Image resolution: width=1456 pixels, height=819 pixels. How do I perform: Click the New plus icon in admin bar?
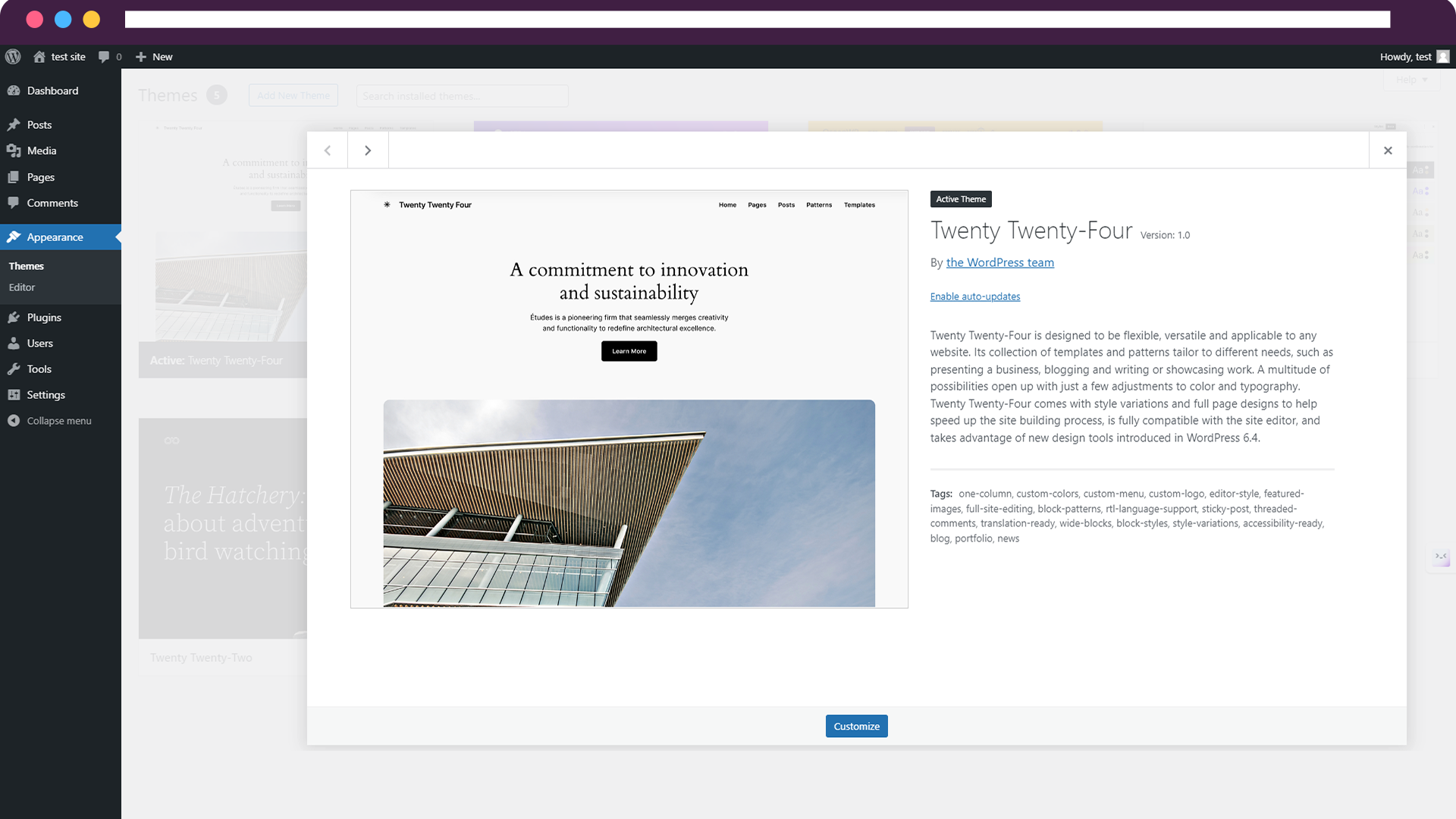tap(141, 57)
